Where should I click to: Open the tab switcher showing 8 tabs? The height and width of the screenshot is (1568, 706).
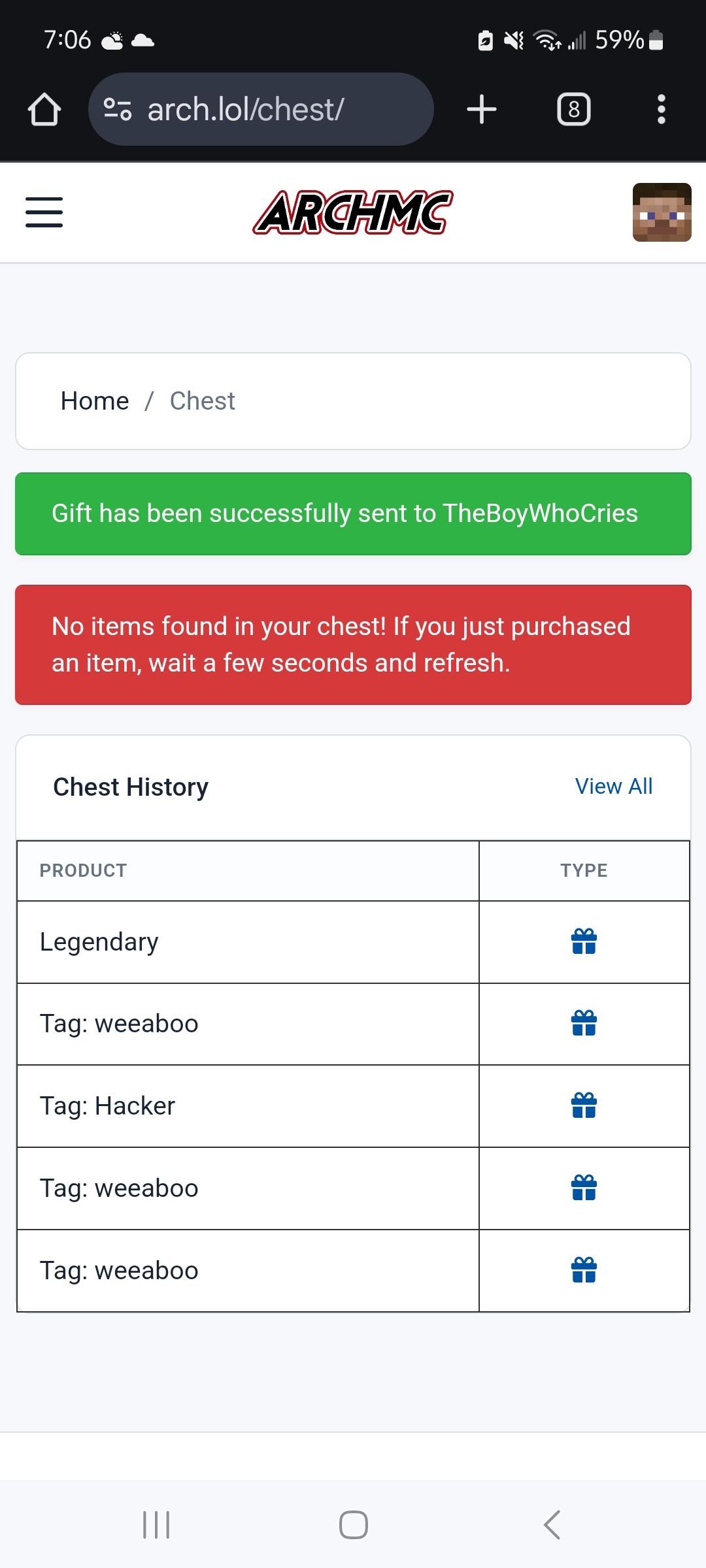click(574, 109)
